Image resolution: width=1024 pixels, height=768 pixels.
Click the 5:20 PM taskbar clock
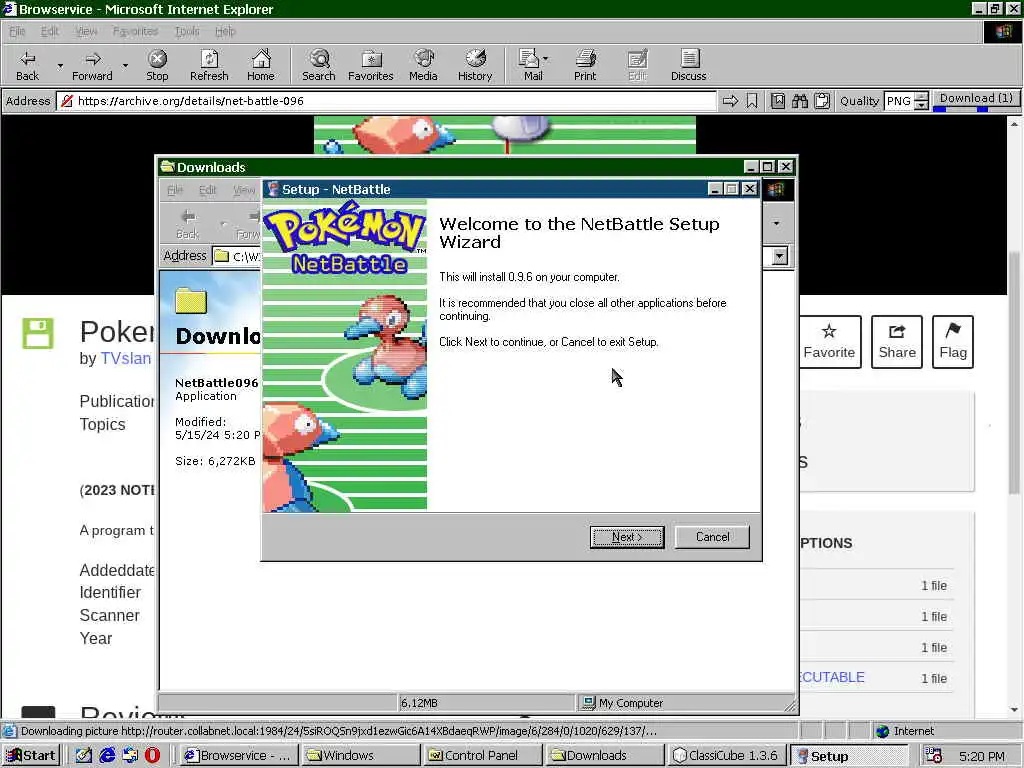[982, 756]
